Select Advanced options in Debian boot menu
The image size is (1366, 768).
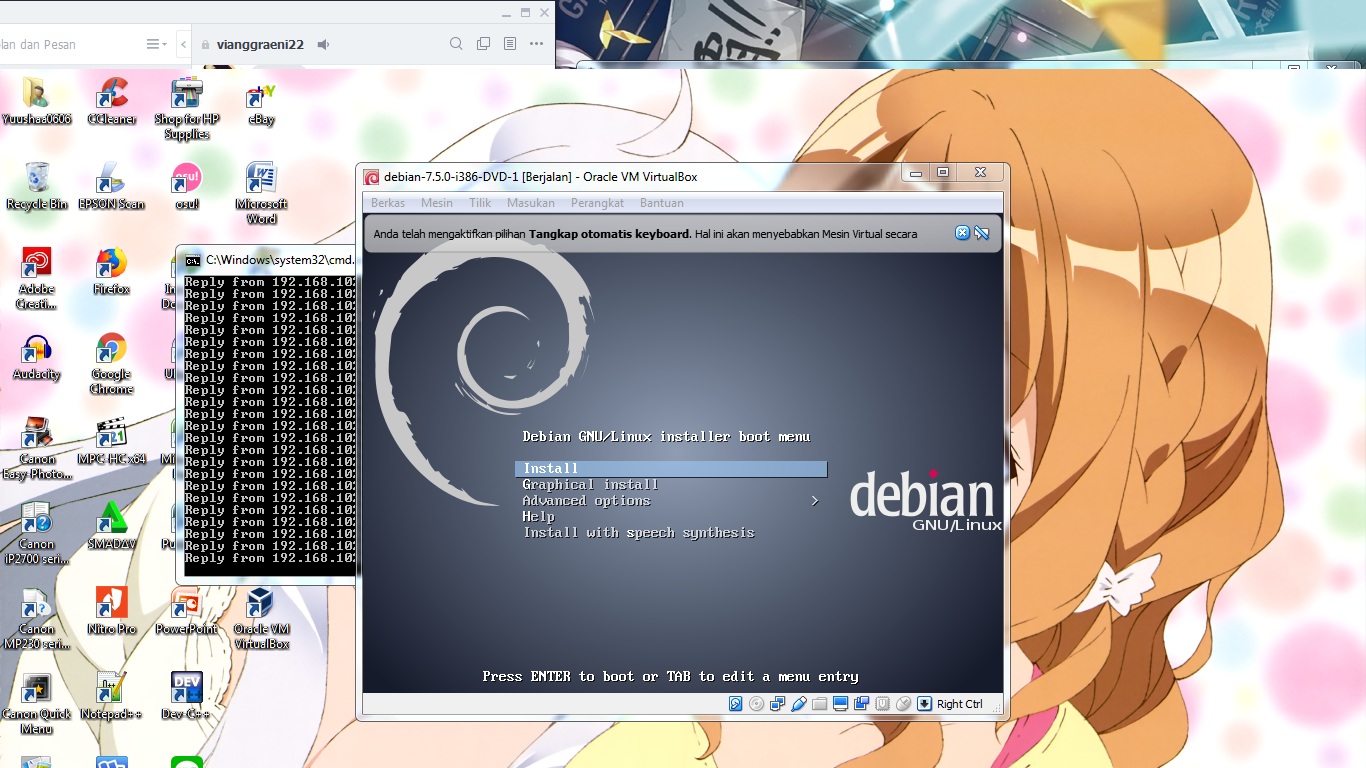tap(586, 501)
